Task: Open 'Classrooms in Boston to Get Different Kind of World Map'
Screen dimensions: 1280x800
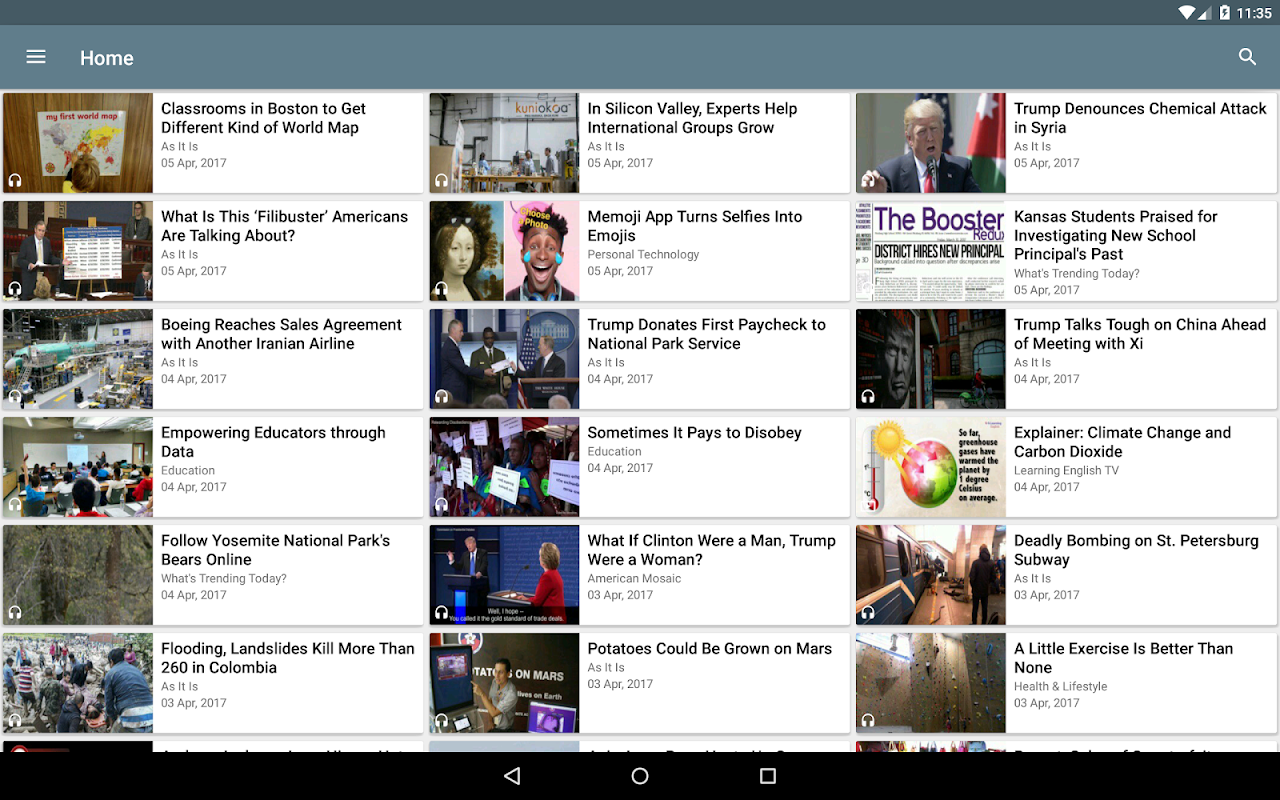Action: pyautogui.click(x=263, y=118)
